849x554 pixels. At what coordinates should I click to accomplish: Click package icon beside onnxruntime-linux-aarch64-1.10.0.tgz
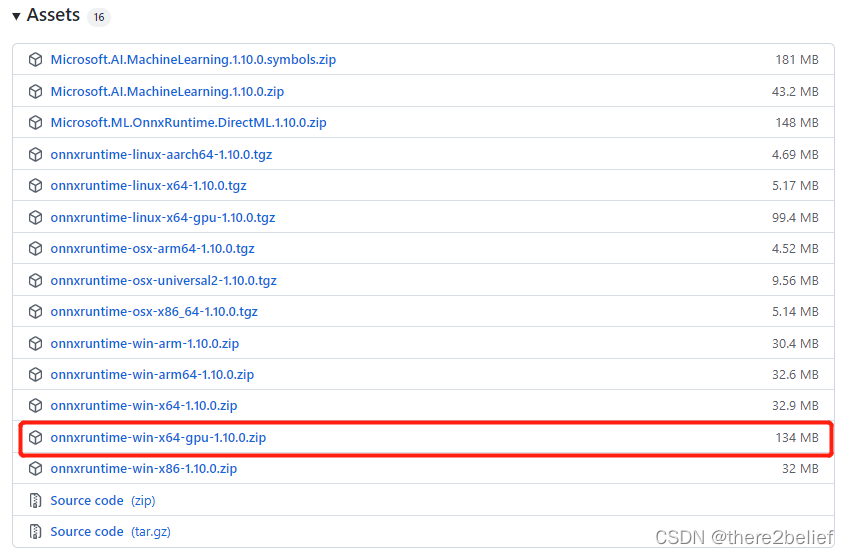(35, 155)
